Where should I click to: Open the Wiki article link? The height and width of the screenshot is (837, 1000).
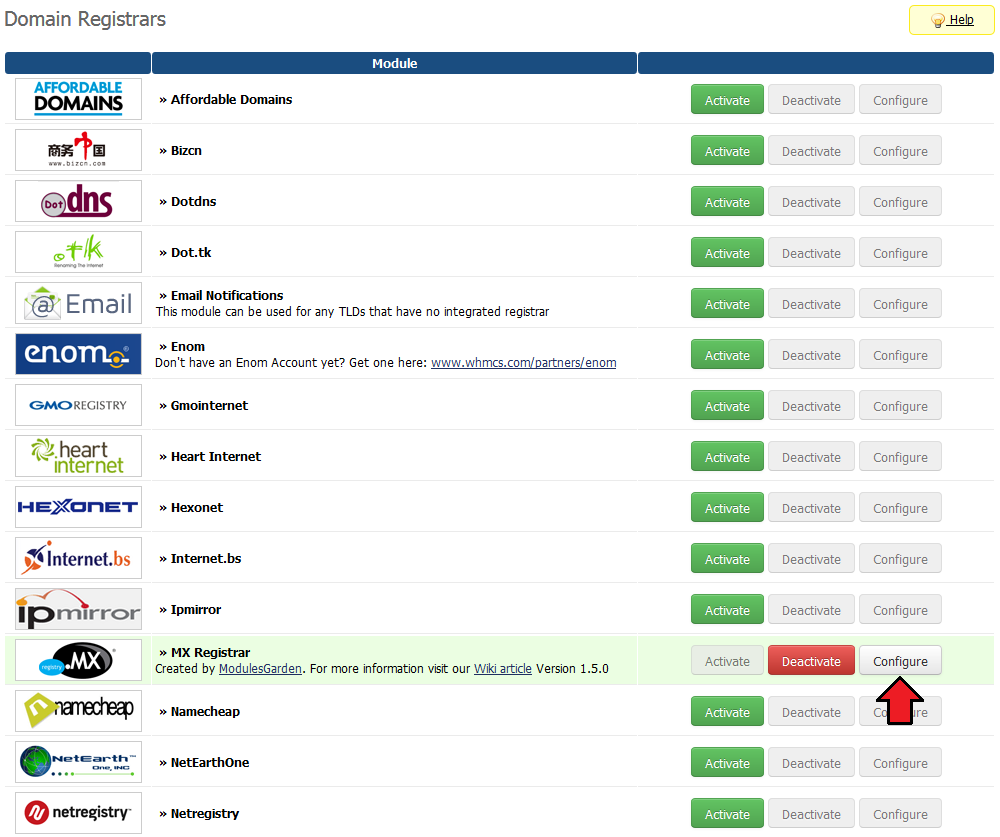pyautogui.click(x=503, y=669)
